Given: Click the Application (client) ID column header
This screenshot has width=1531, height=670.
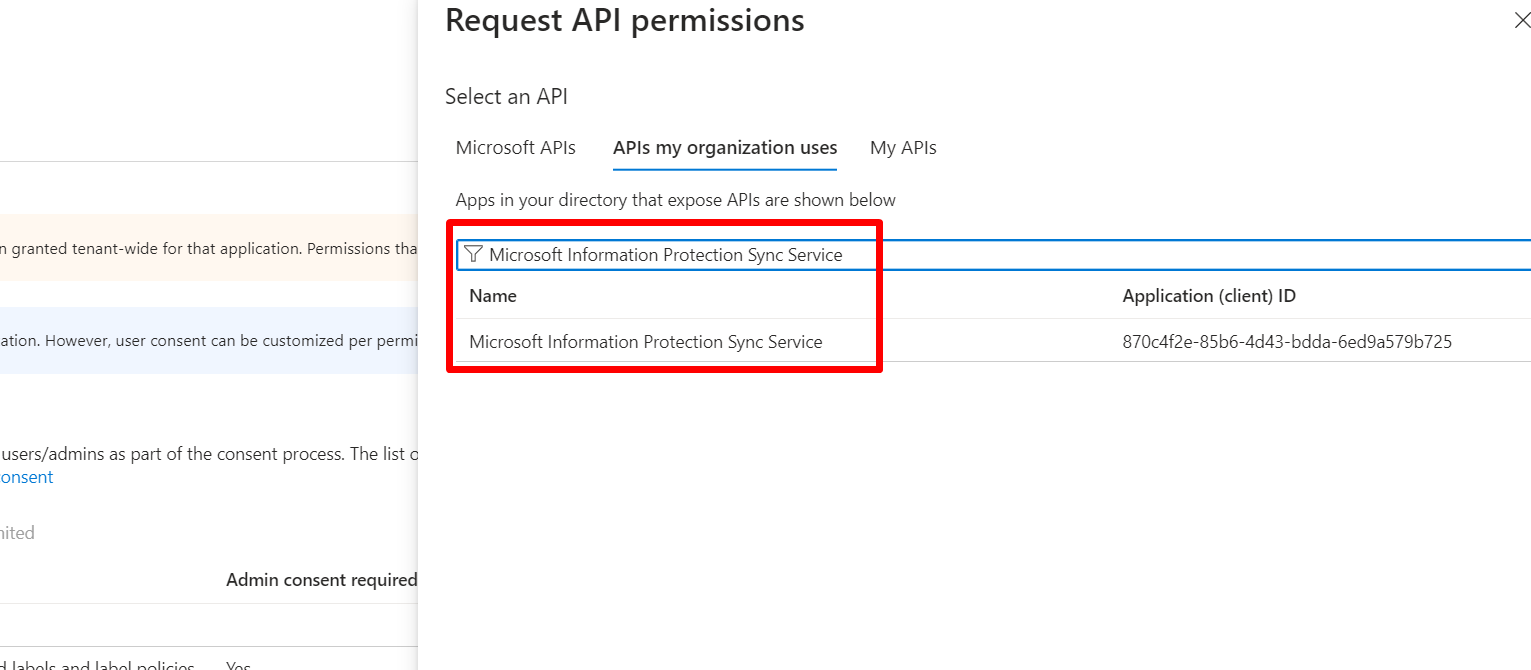Looking at the screenshot, I should tap(1209, 296).
